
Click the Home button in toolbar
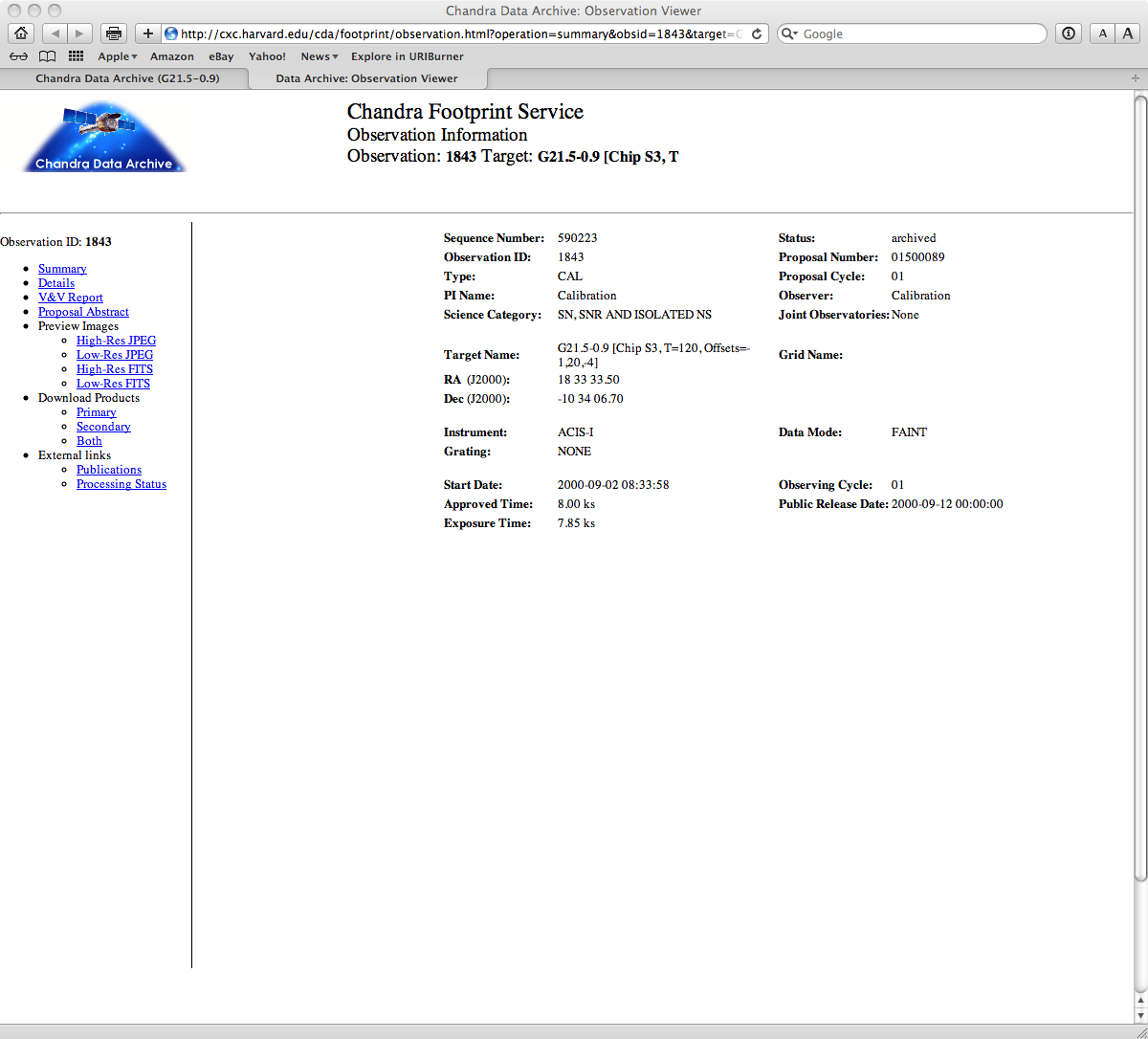point(21,33)
